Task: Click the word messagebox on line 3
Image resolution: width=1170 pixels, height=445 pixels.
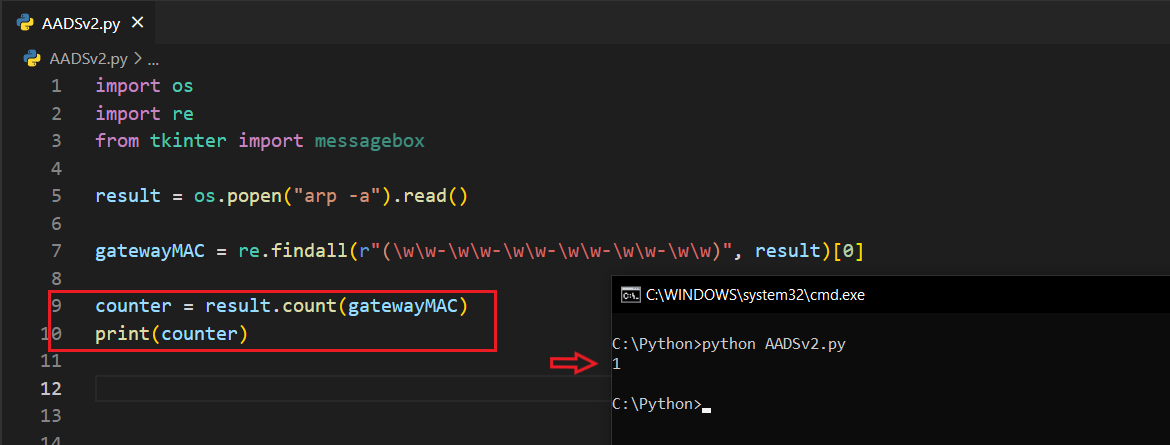Action: pyautogui.click(x=369, y=141)
